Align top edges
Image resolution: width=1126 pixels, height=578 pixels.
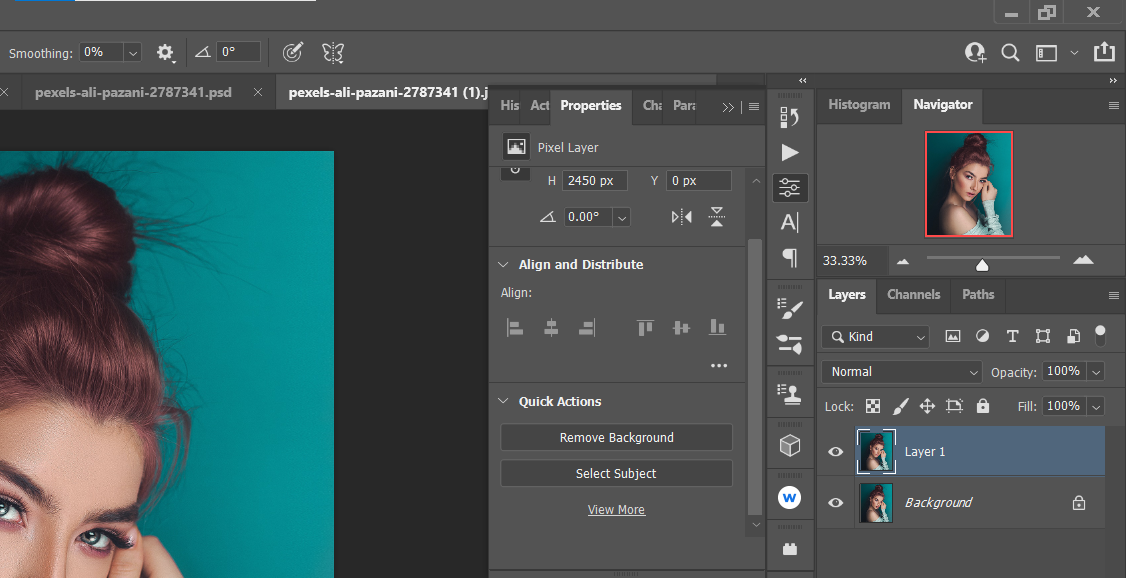tap(645, 328)
